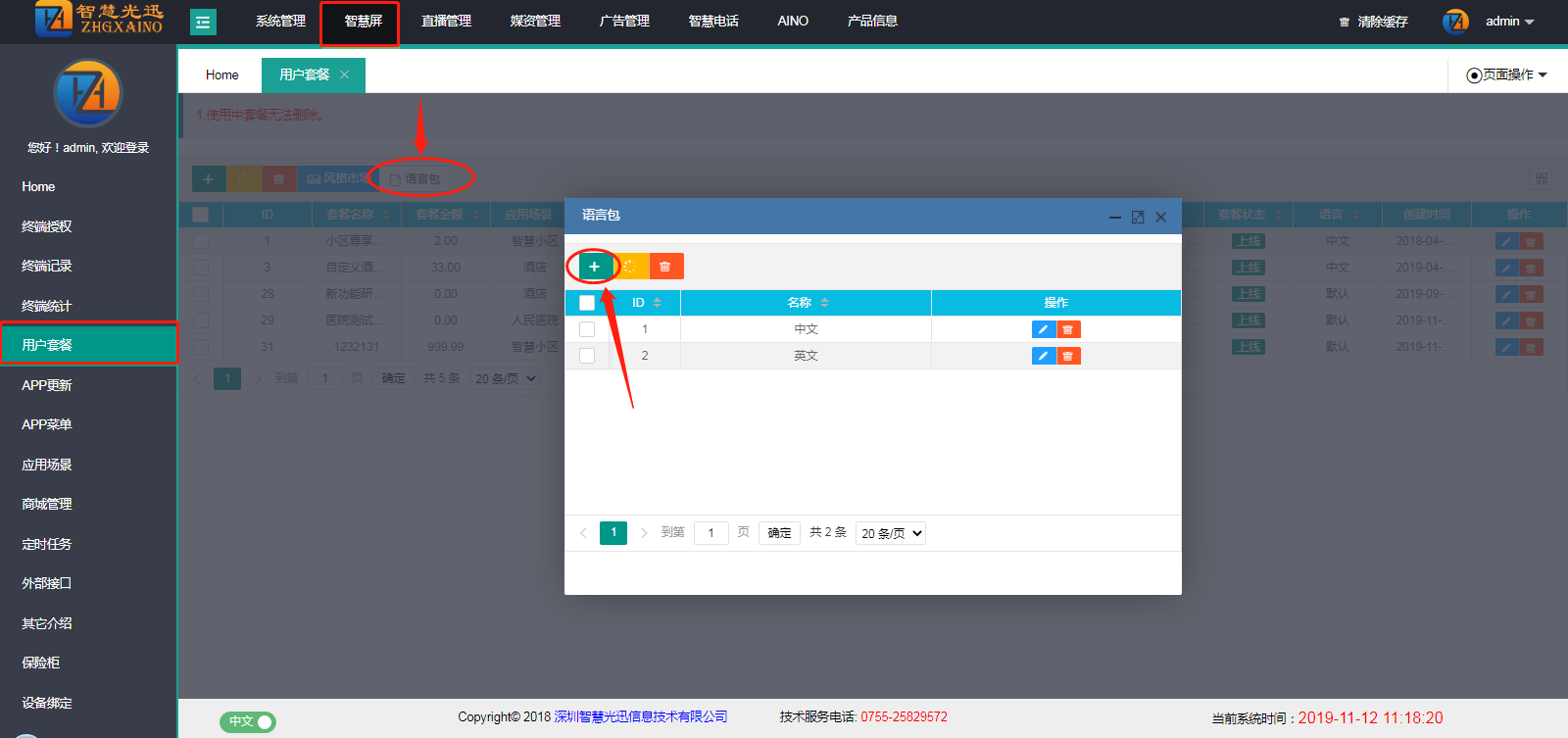Image resolution: width=1568 pixels, height=738 pixels.
Task: Check the box for the 中文 row
Action: pos(587,329)
